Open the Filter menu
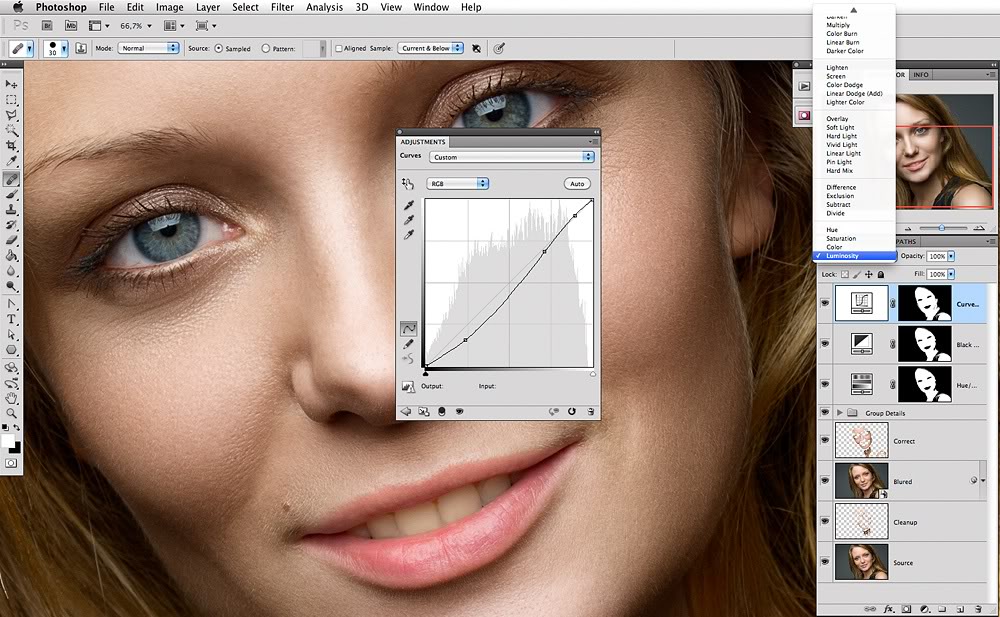The height and width of the screenshot is (617, 1000). pyautogui.click(x=282, y=7)
